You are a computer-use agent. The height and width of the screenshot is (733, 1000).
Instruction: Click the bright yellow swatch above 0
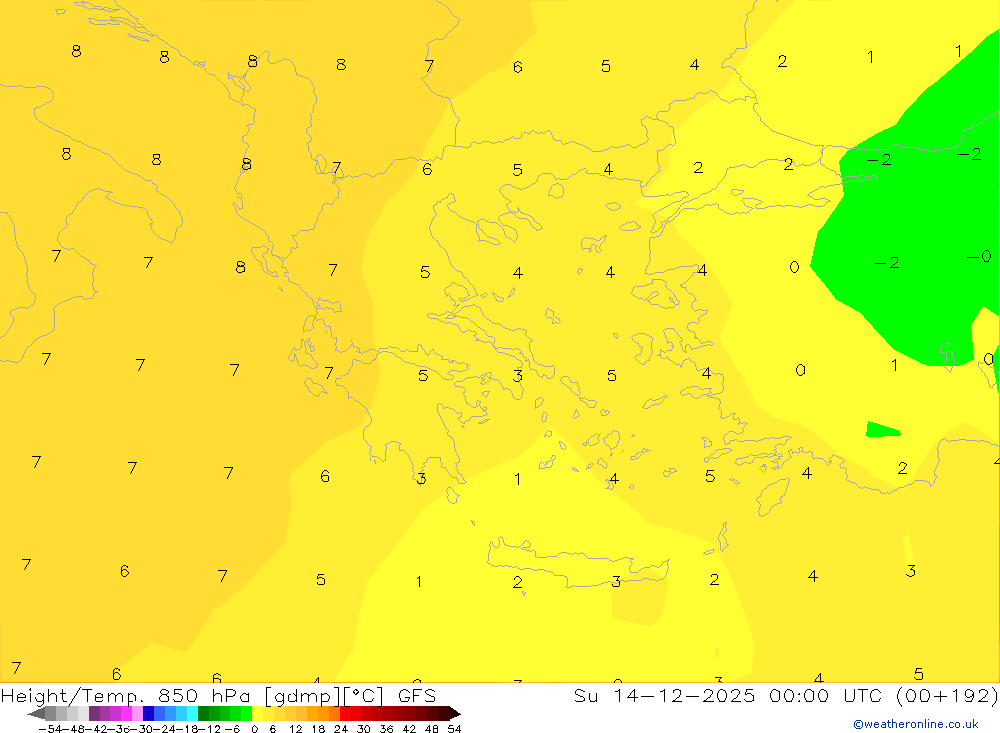tap(258, 713)
